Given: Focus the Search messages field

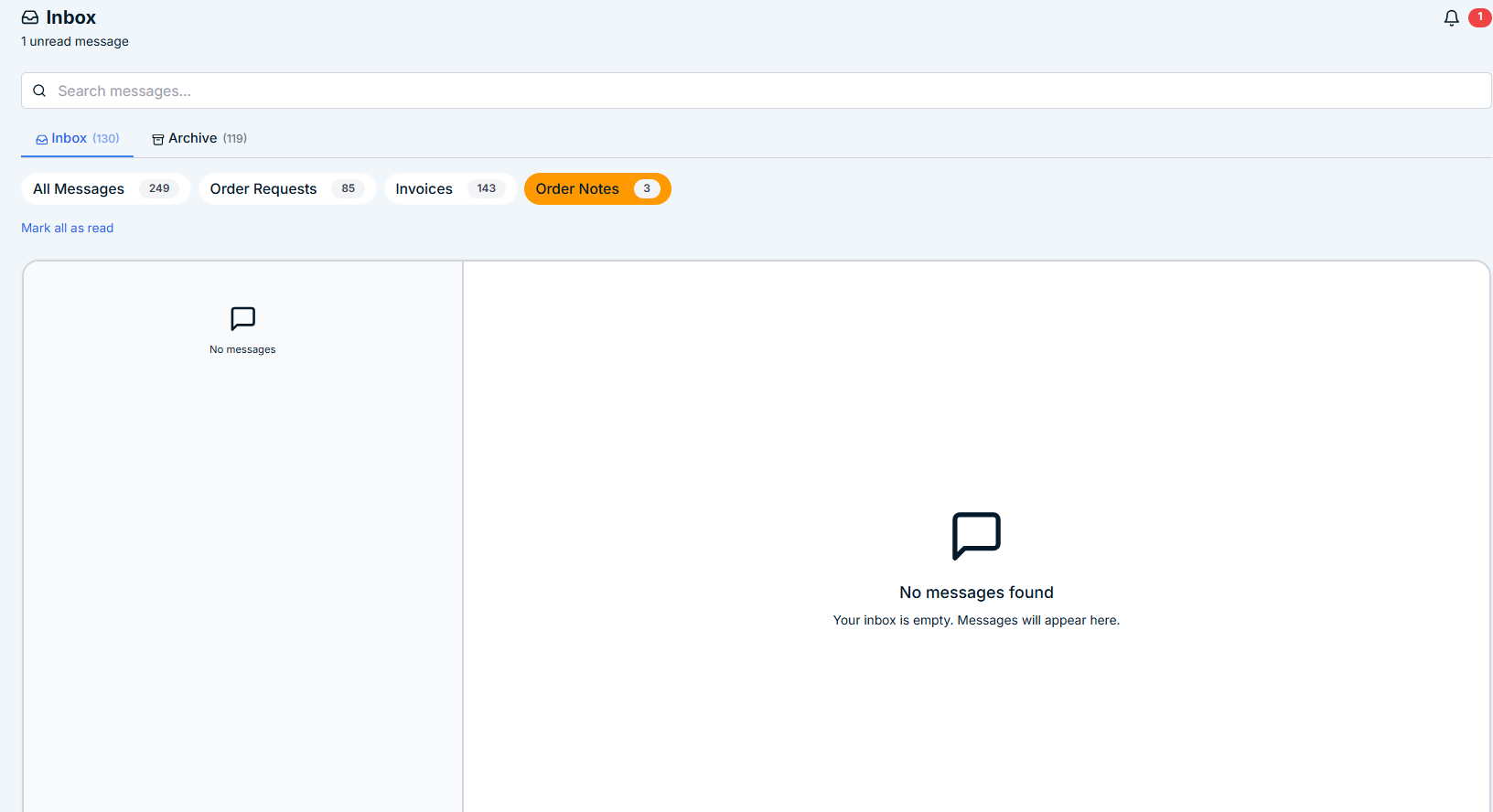Looking at the screenshot, I should (x=756, y=91).
